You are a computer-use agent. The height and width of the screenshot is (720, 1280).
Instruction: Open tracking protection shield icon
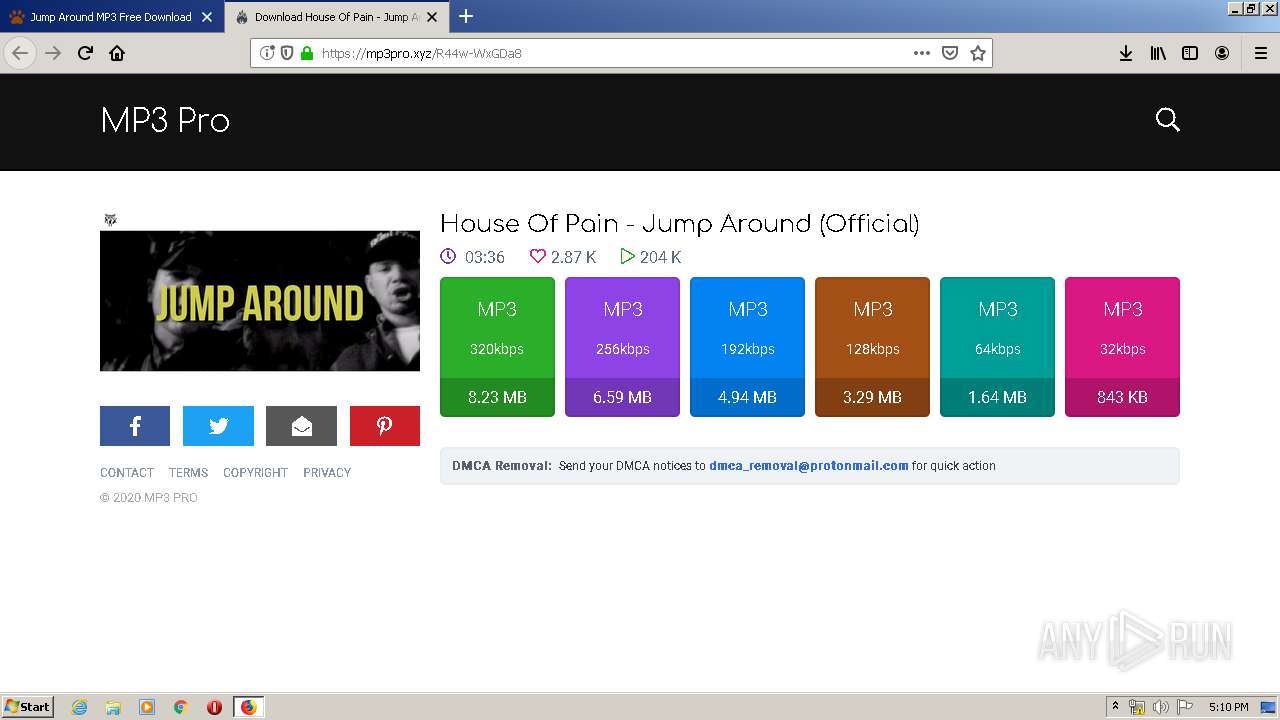click(x=287, y=53)
